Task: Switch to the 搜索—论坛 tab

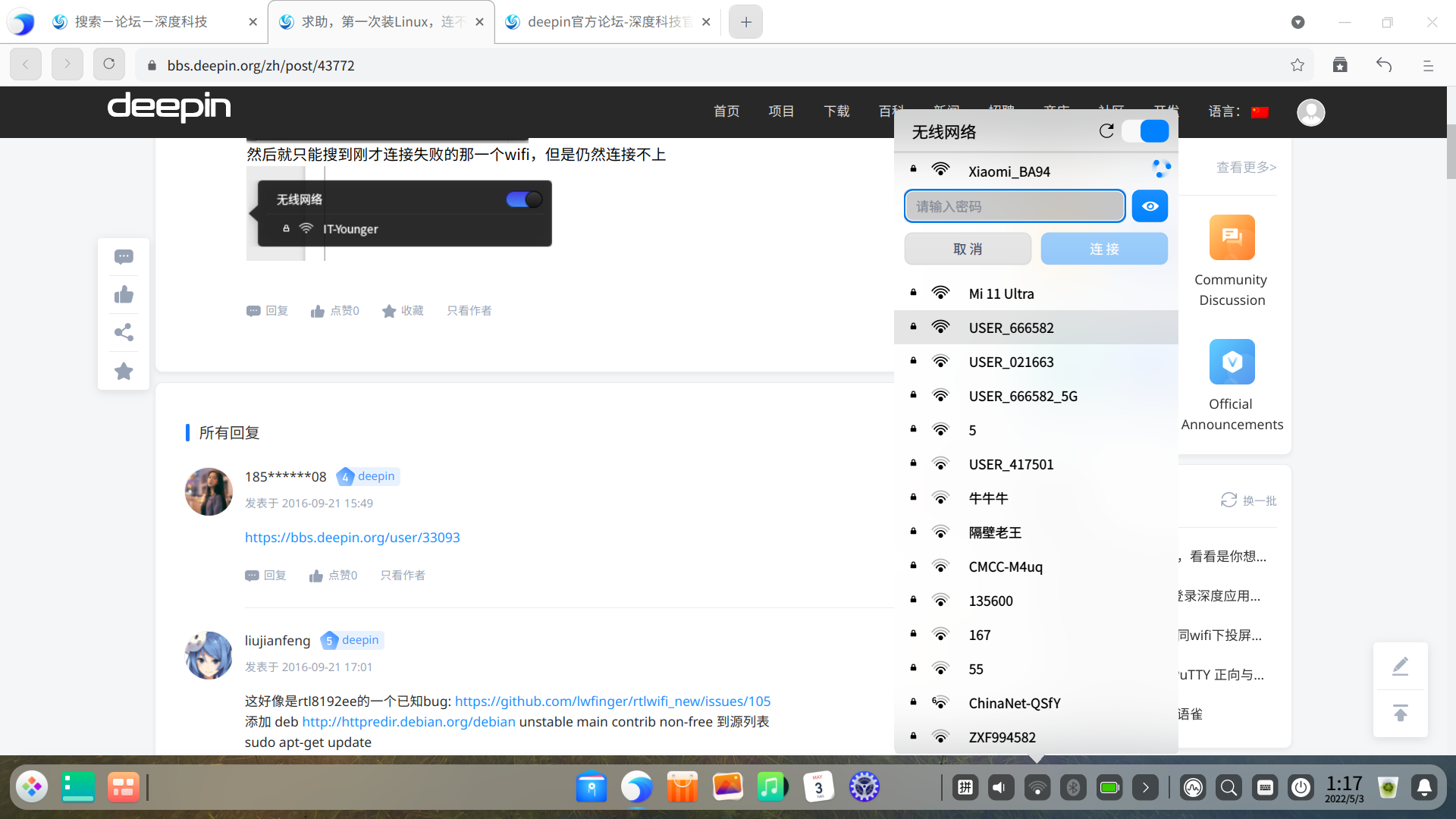Action: click(142, 22)
